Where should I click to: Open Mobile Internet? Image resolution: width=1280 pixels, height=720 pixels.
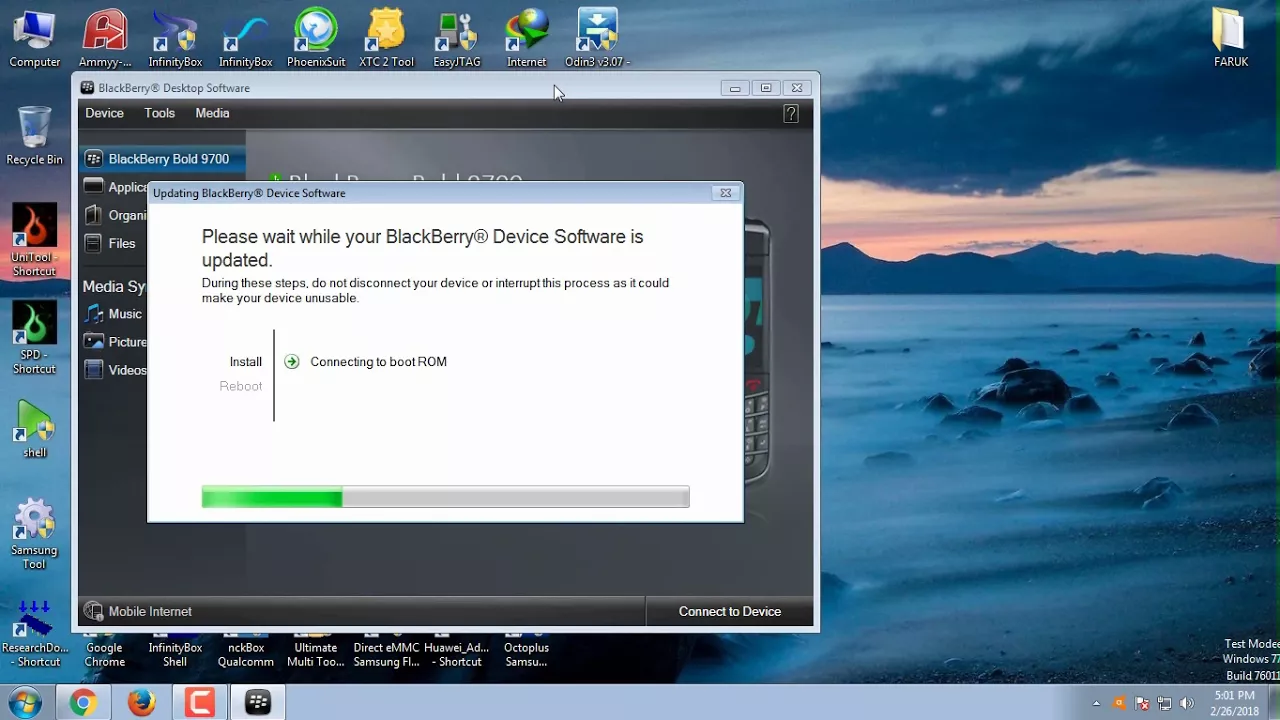pyautogui.click(x=150, y=611)
